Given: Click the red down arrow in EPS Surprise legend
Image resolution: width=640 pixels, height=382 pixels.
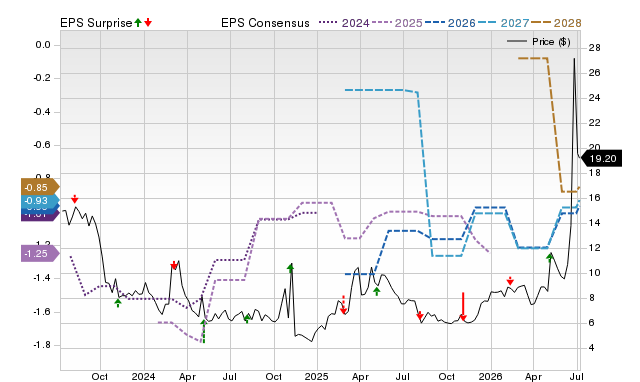Looking at the screenshot, I should 148,23.
